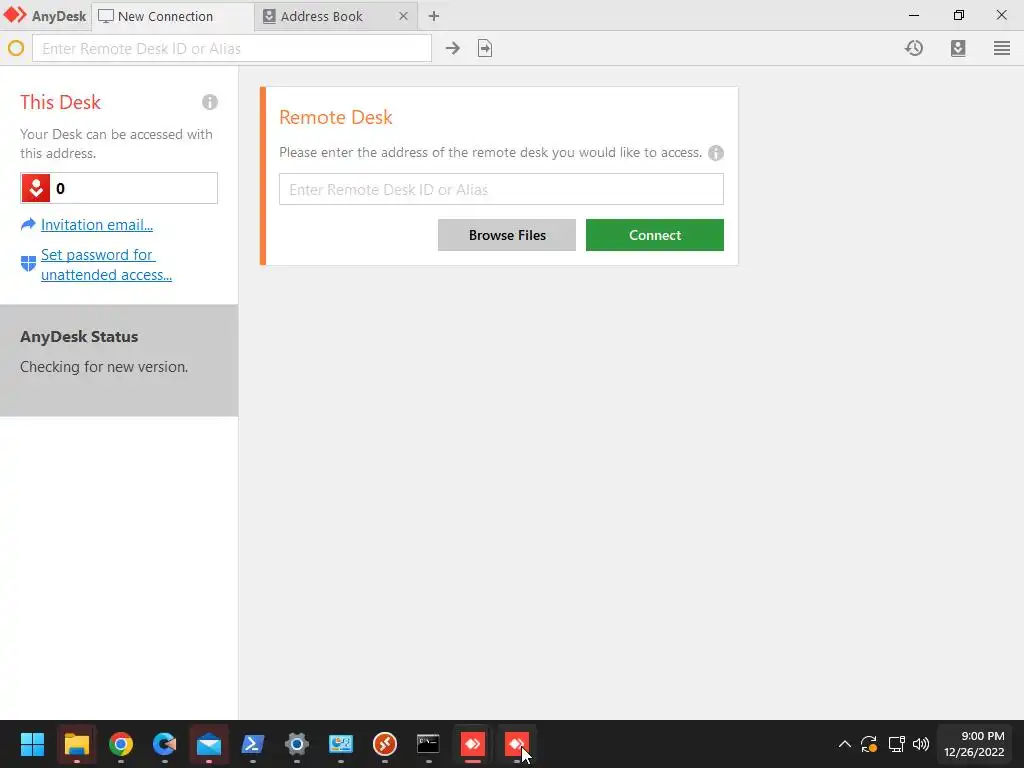Viewport: 1024px width, 768px height.
Task: Launch Google Chrome from the taskbar
Action: pos(121,744)
